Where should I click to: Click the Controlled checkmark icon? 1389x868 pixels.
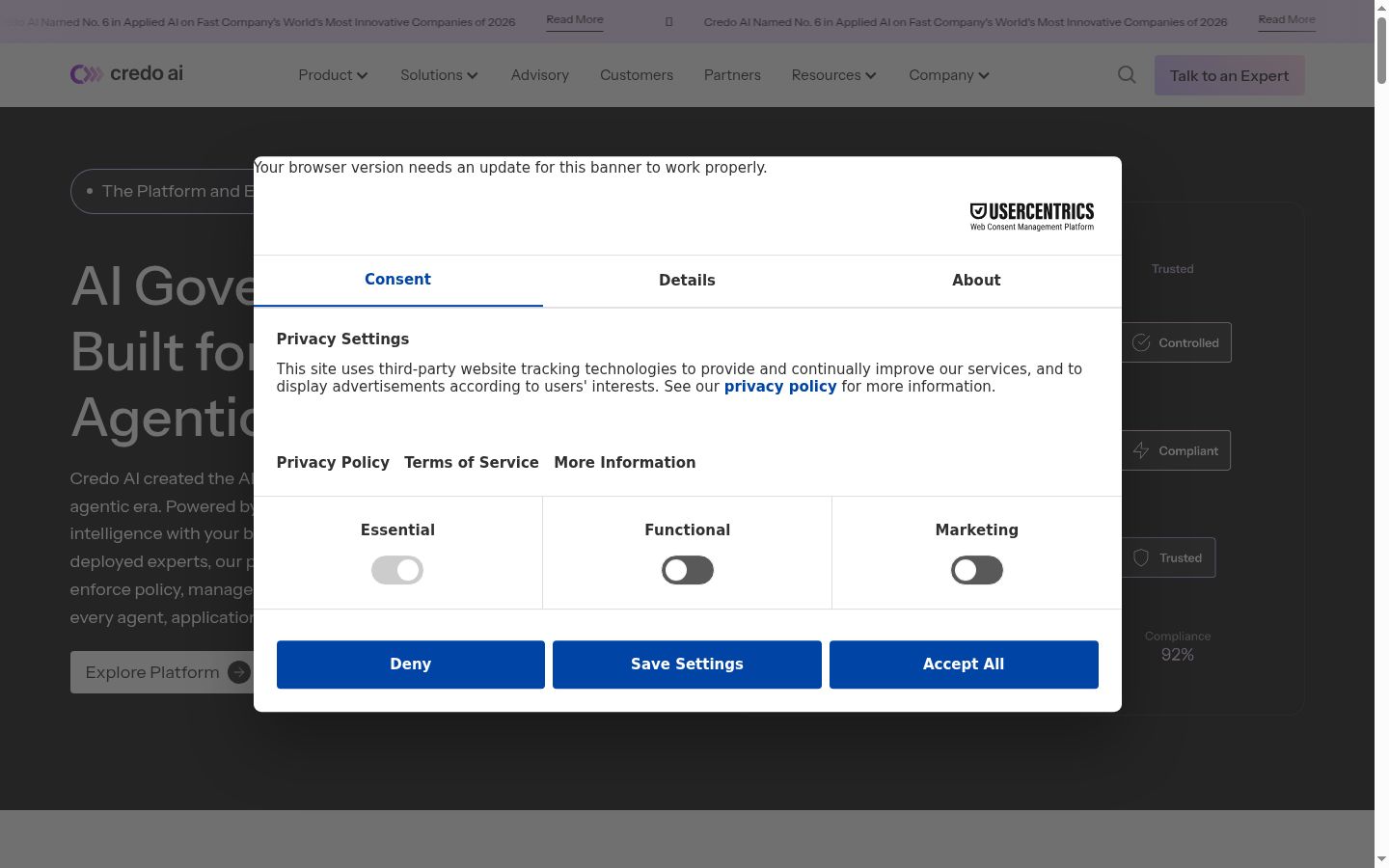point(1141,342)
